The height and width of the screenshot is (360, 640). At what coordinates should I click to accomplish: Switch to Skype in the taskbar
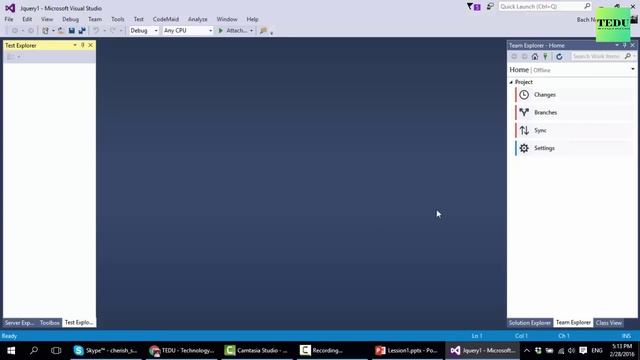coord(106,350)
